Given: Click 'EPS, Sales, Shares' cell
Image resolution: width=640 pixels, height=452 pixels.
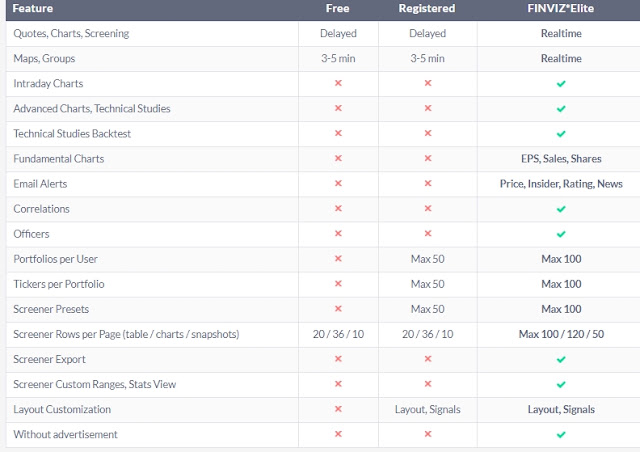Looking at the screenshot, I should (x=561, y=159).
